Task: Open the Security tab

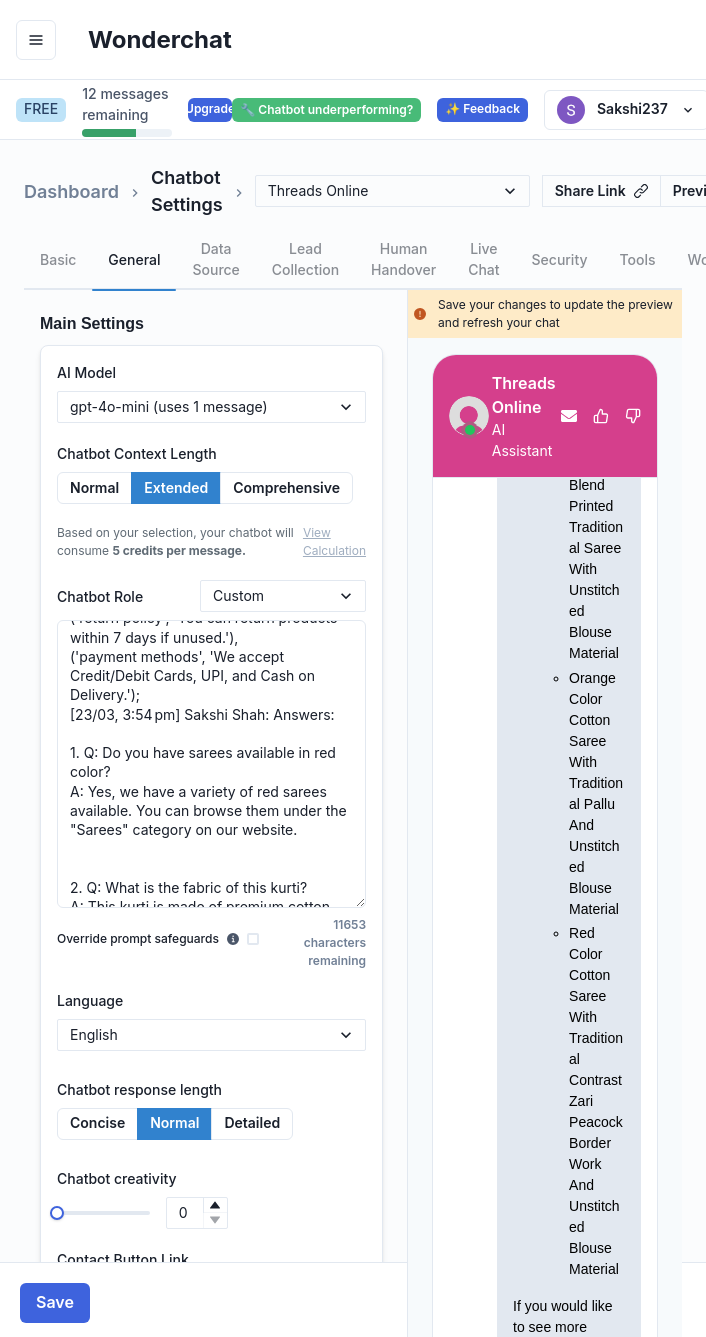Action: pos(559,260)
